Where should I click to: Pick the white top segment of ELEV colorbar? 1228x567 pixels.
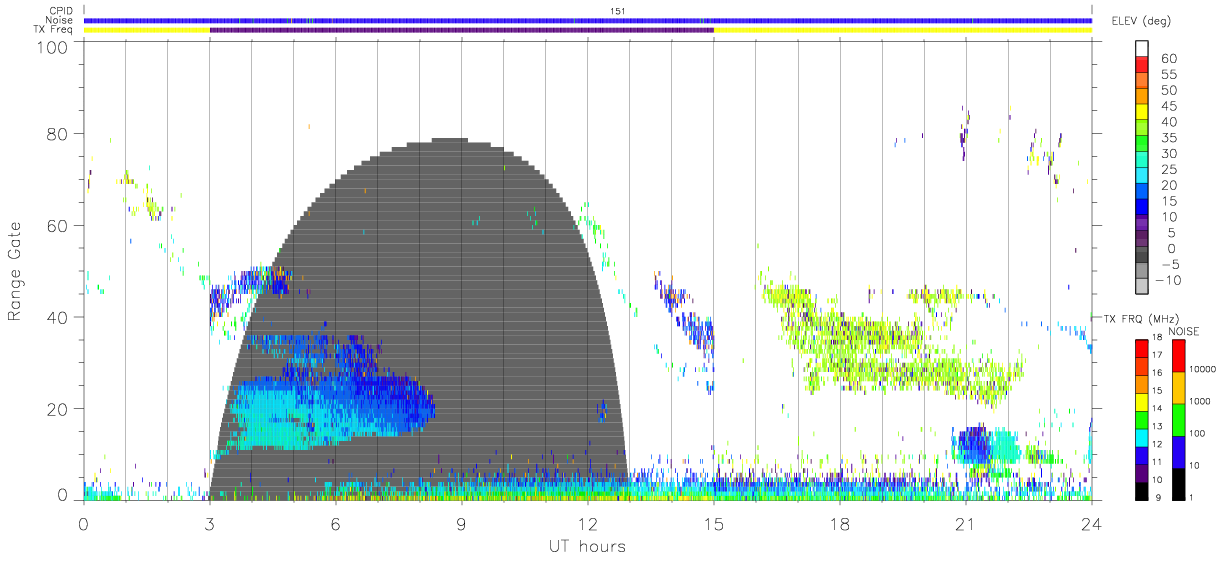tap(1142, 49)
